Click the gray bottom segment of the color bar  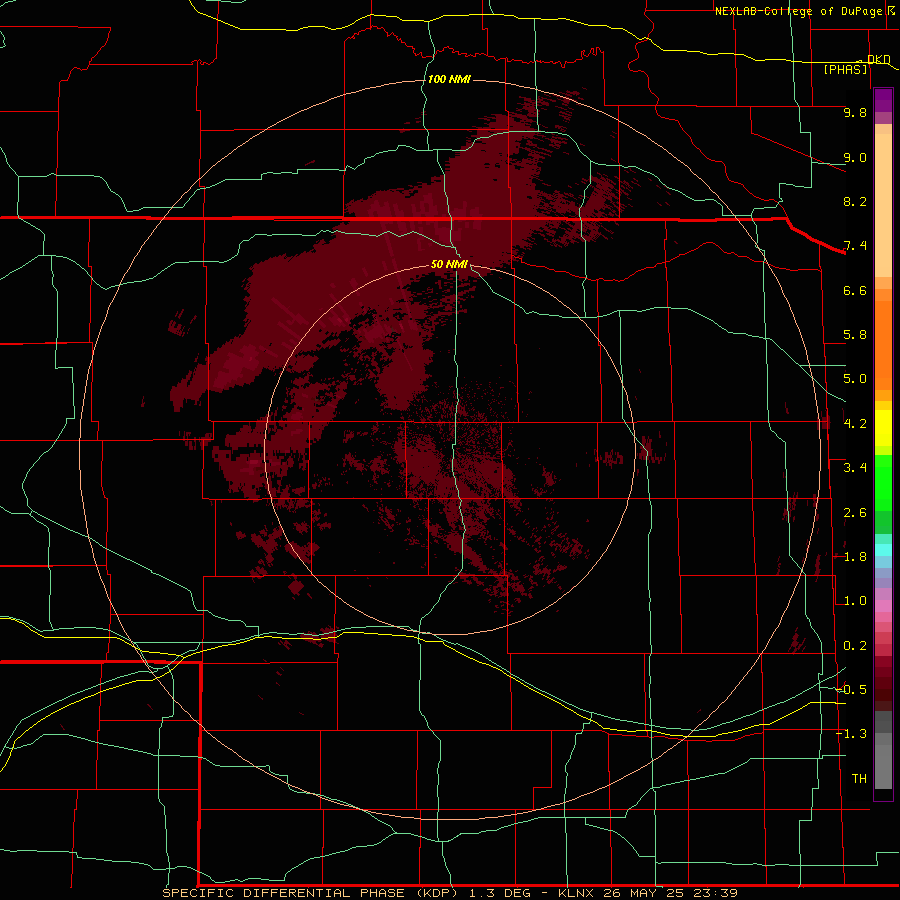click(x=883, y=766)
